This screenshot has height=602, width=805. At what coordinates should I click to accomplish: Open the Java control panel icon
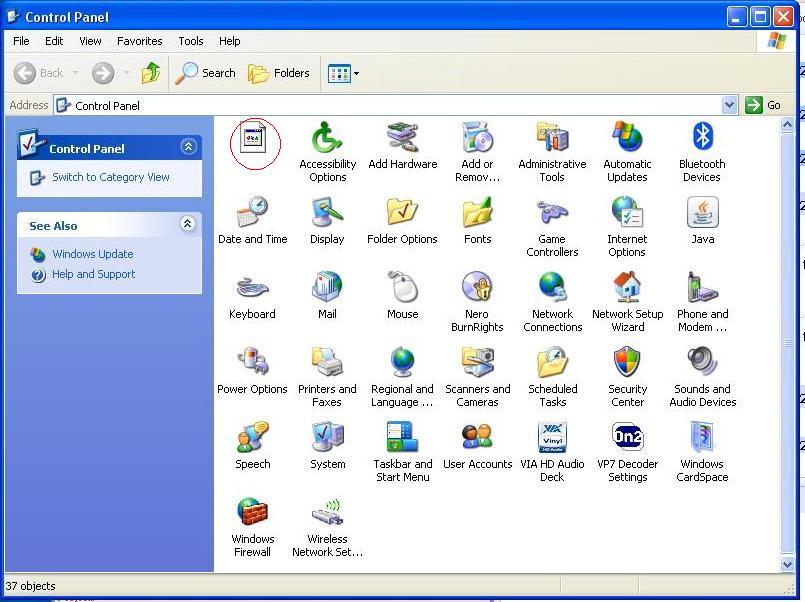point(702,214)
